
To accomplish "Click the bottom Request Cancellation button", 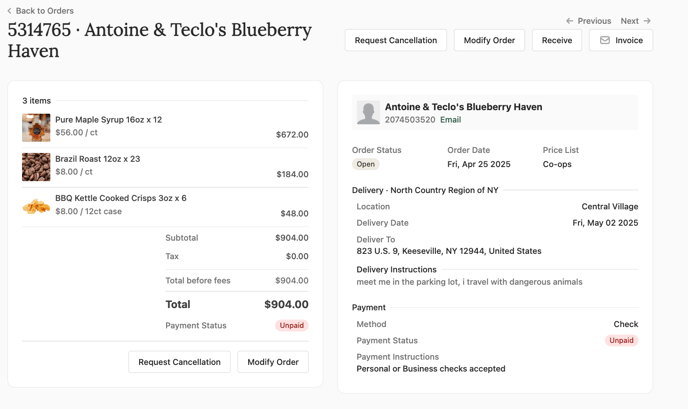I will click(x=179, y=362).
